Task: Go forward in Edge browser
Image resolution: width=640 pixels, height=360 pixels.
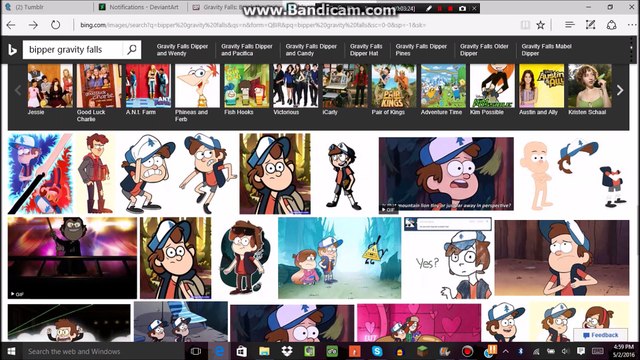Action: pyautogui.click(x=33, y=25)
